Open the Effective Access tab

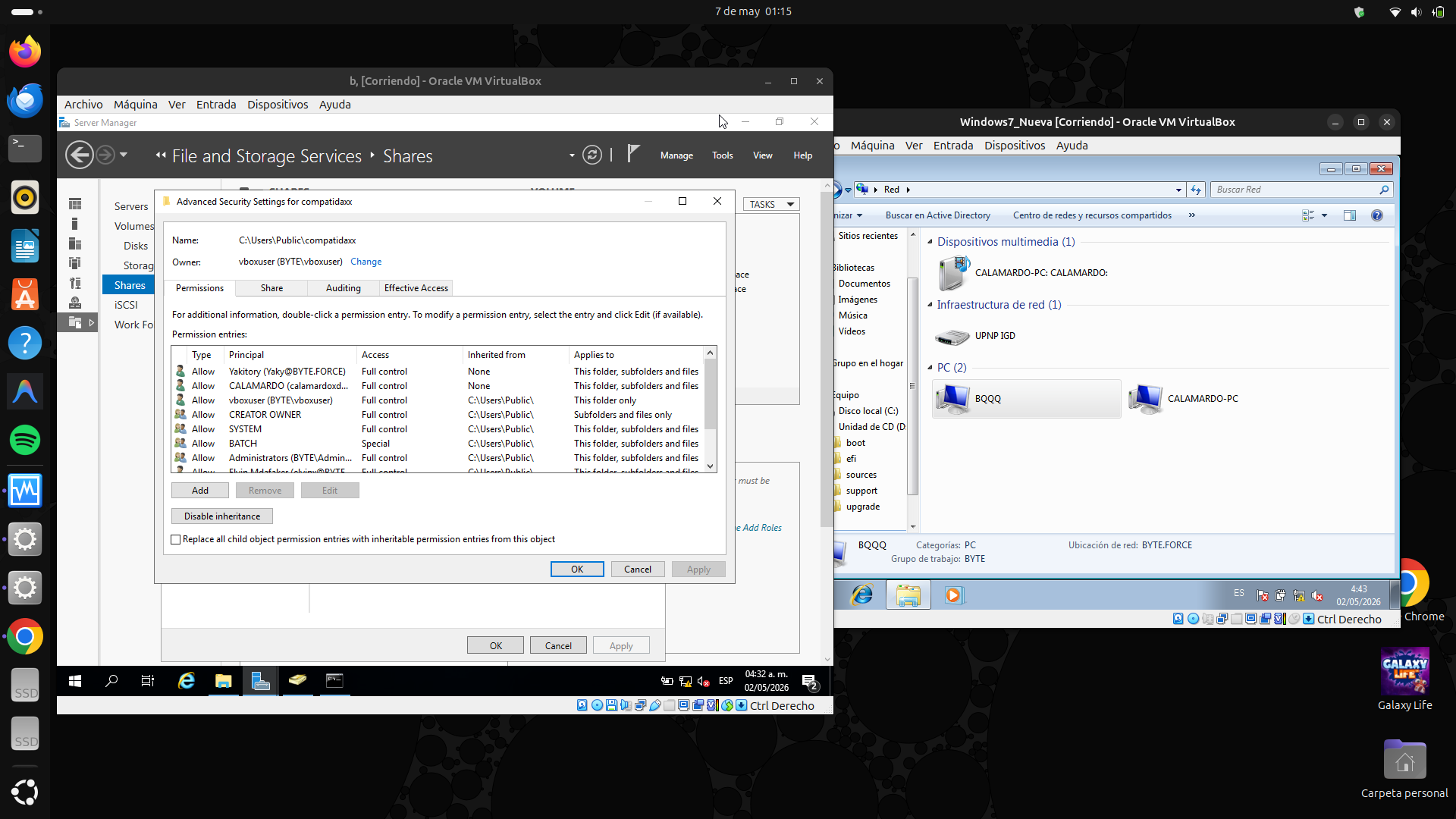click(x=416, y=288)
